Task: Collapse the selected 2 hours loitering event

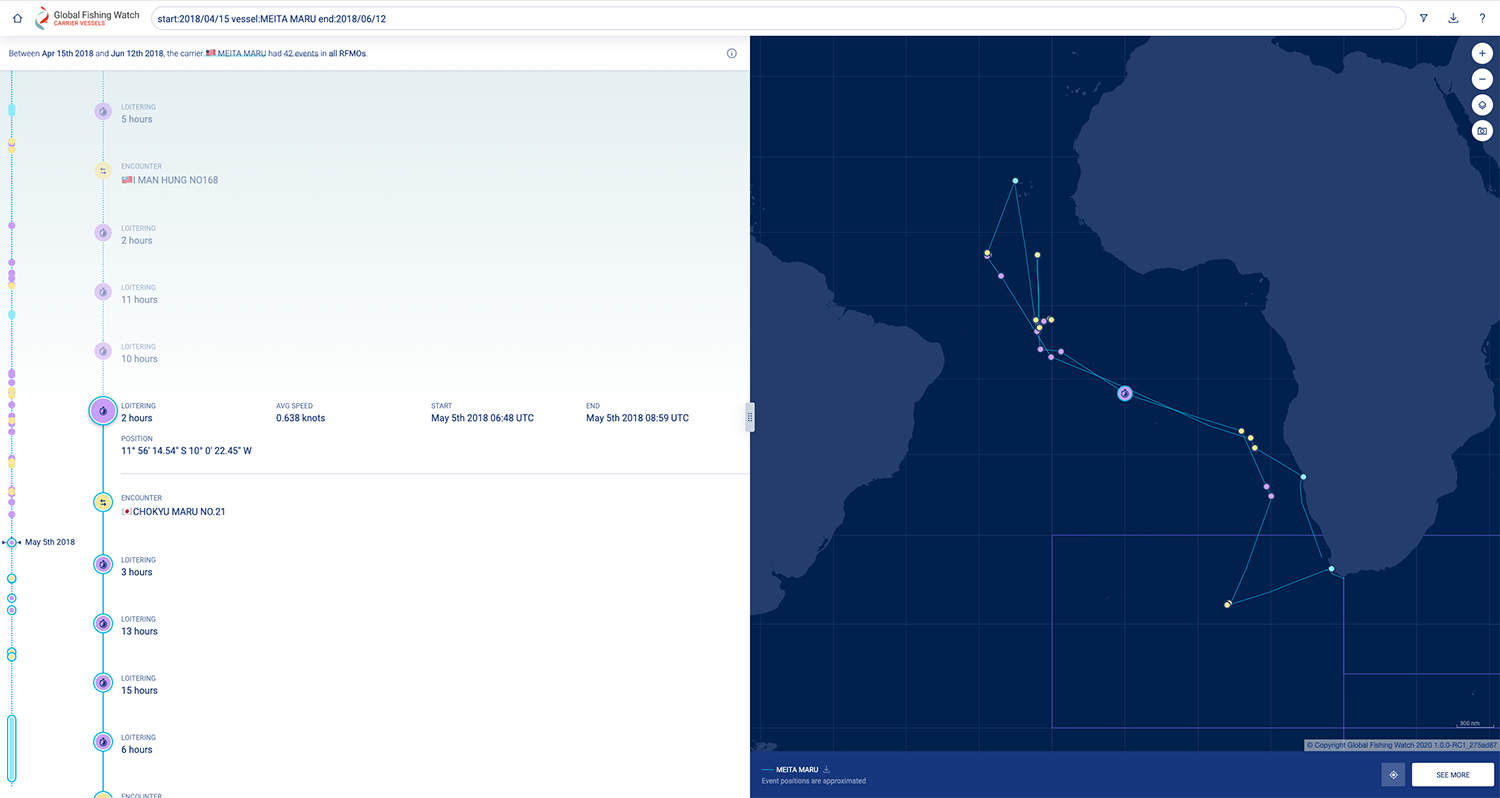Action: tap(103, 411)
